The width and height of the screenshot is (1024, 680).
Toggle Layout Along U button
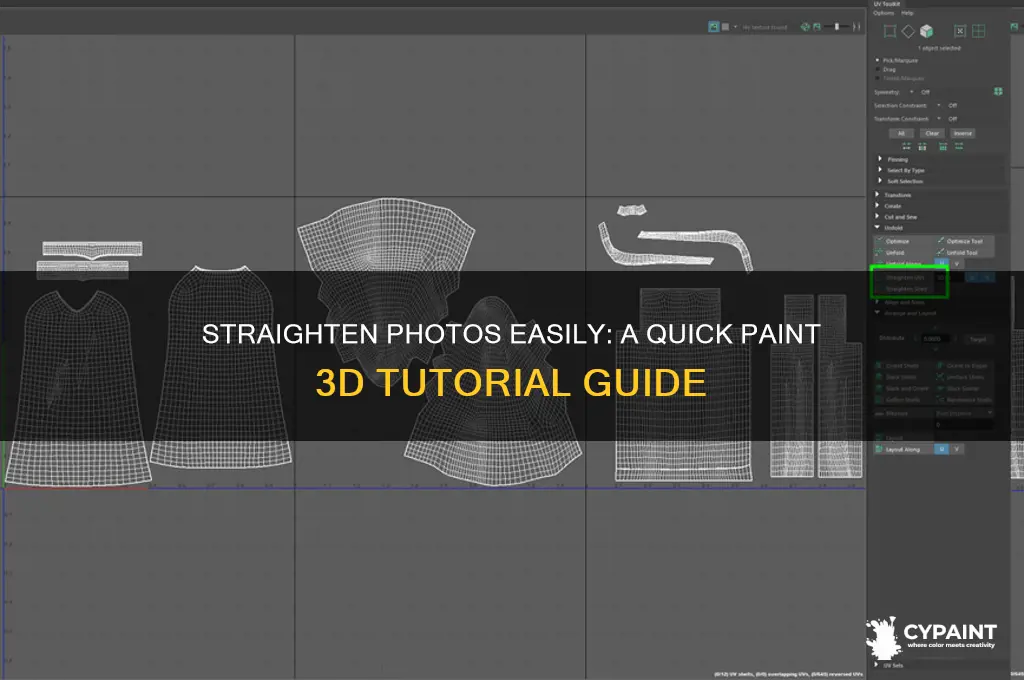coord(941,449)
